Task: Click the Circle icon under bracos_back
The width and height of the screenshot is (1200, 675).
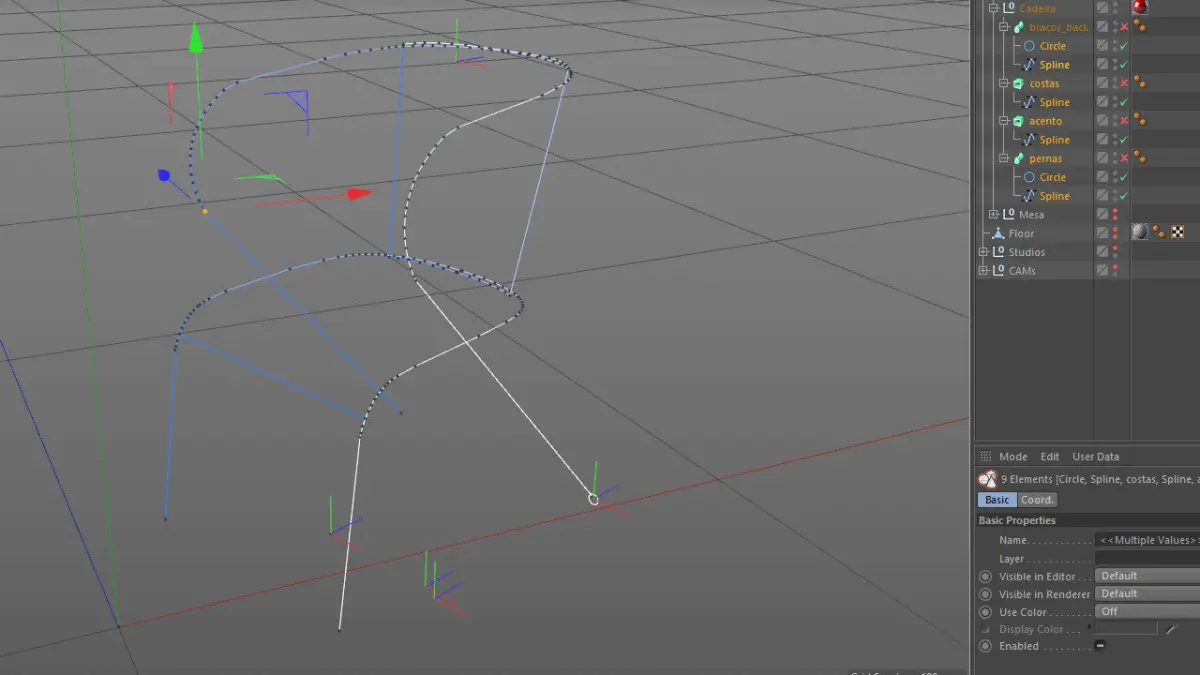Action: coord(1029,46)
